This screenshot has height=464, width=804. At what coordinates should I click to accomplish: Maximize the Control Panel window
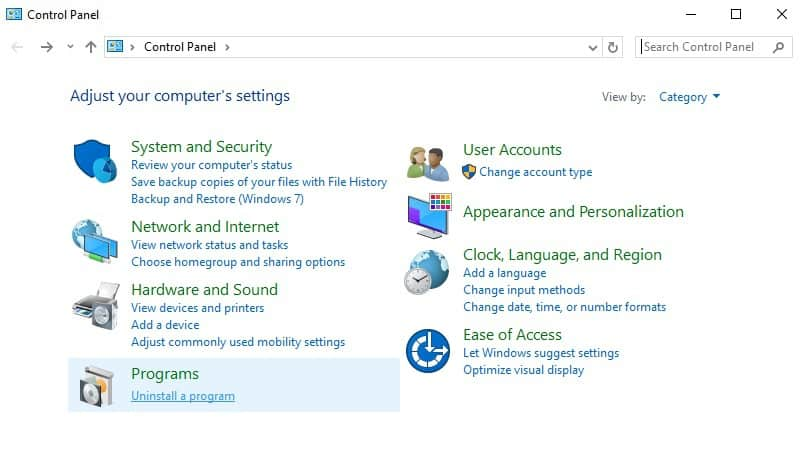pyautogui.click(x=736, y=14)
